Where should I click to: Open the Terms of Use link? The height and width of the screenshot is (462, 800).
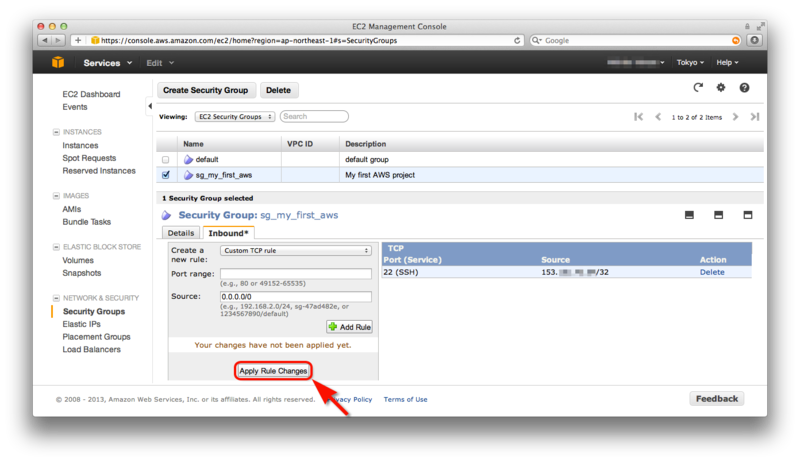406,399
